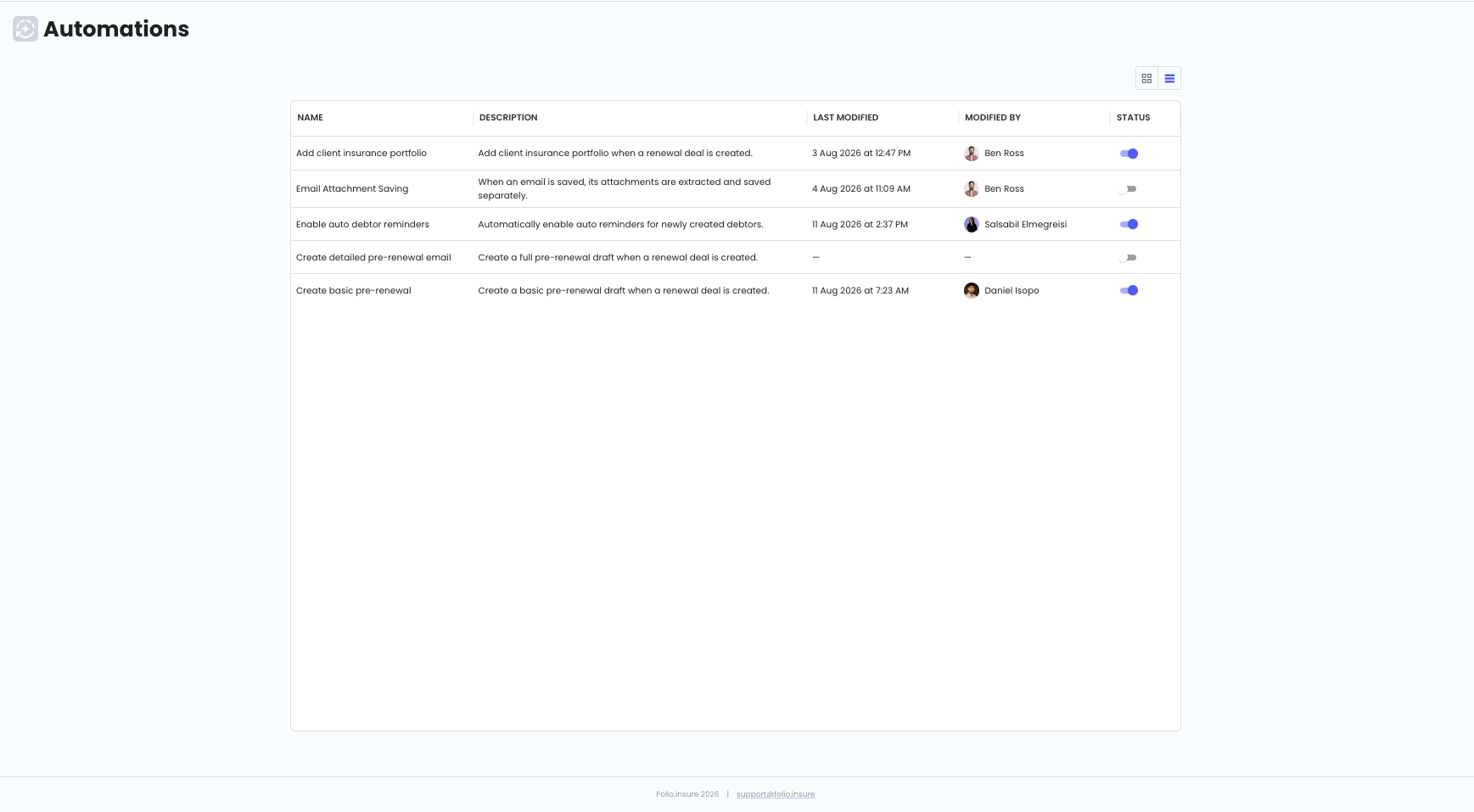The image size is (1474, 812).
Task: Click date 3 Aug 2026 at 12:47 PM
Action: [861, 154]
